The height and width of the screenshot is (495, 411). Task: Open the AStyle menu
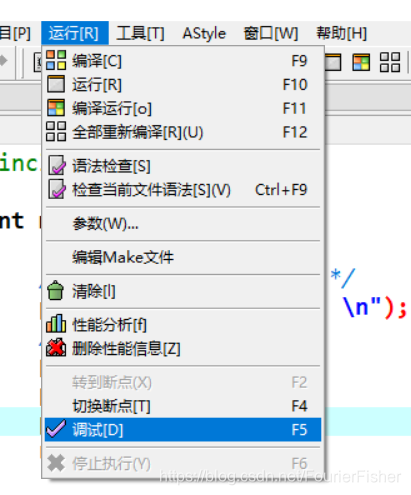204,33
